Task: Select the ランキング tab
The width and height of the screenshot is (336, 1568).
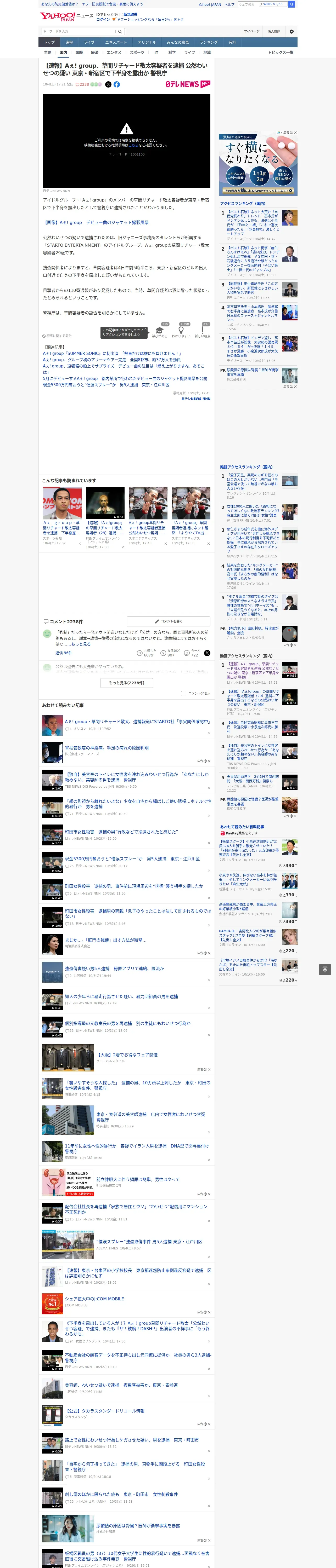Action: 209,43
